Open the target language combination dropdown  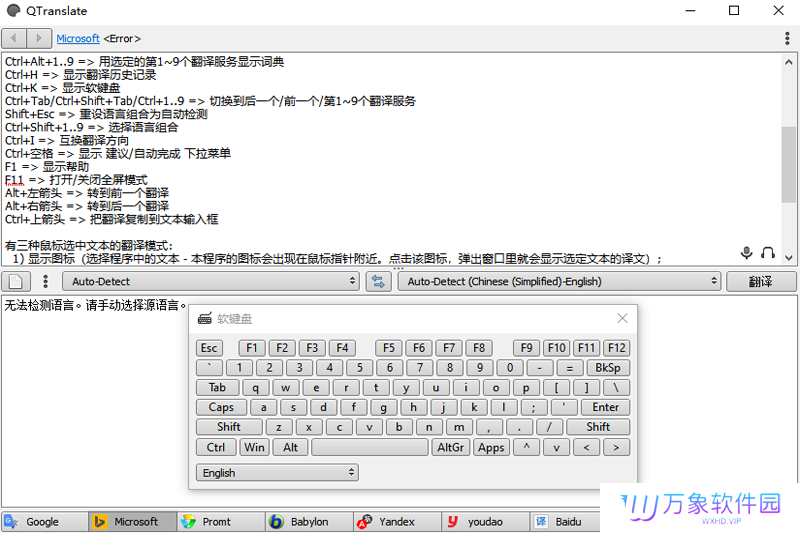click(559, 282)
